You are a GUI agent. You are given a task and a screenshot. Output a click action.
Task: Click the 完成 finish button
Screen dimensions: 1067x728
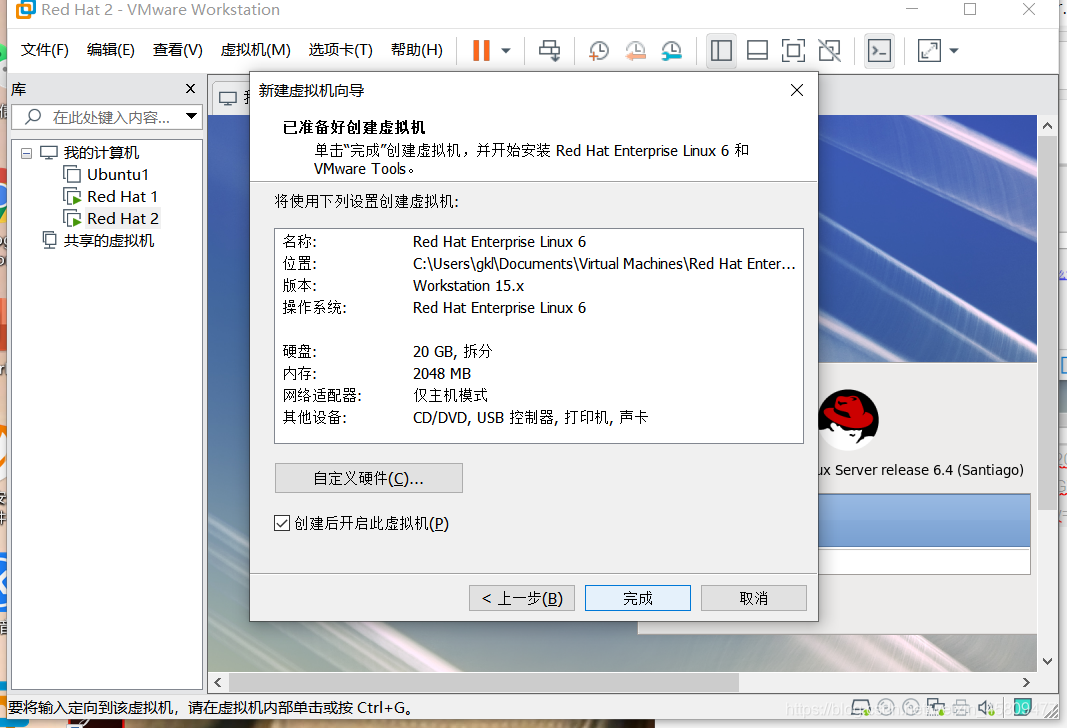[638, 598]
